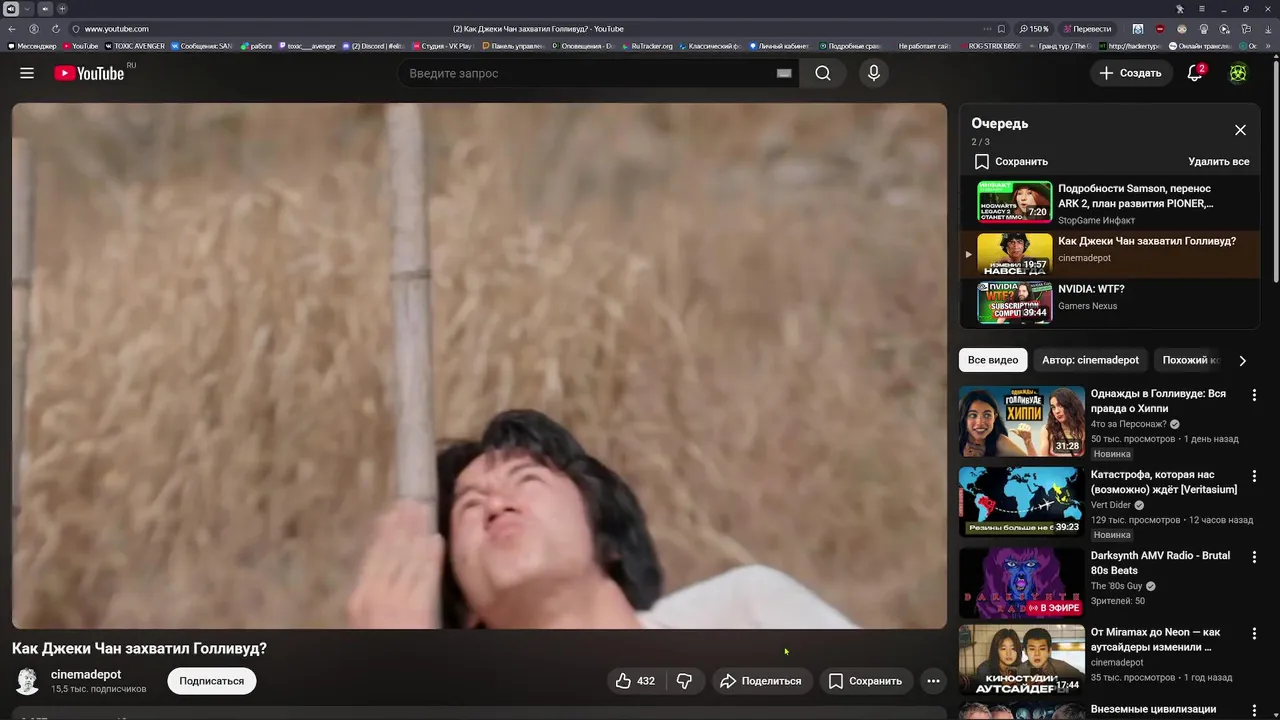
Task: Save the video with Сохранить under player
Action: 866,681
